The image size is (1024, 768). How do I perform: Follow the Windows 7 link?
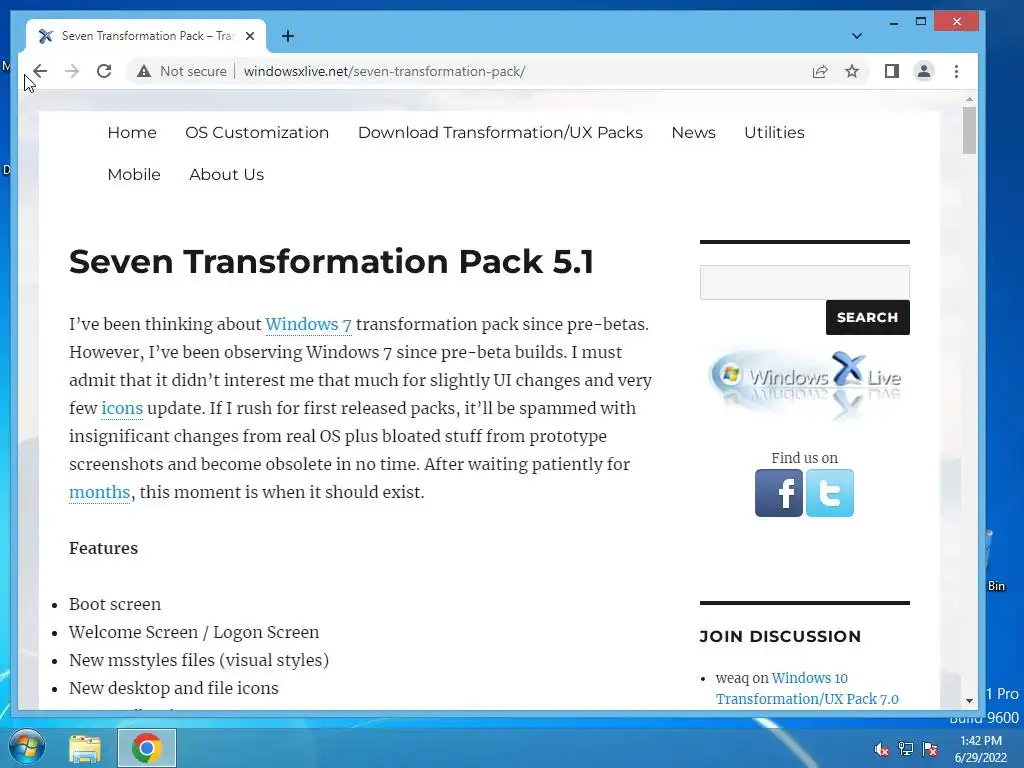point(308,325)
